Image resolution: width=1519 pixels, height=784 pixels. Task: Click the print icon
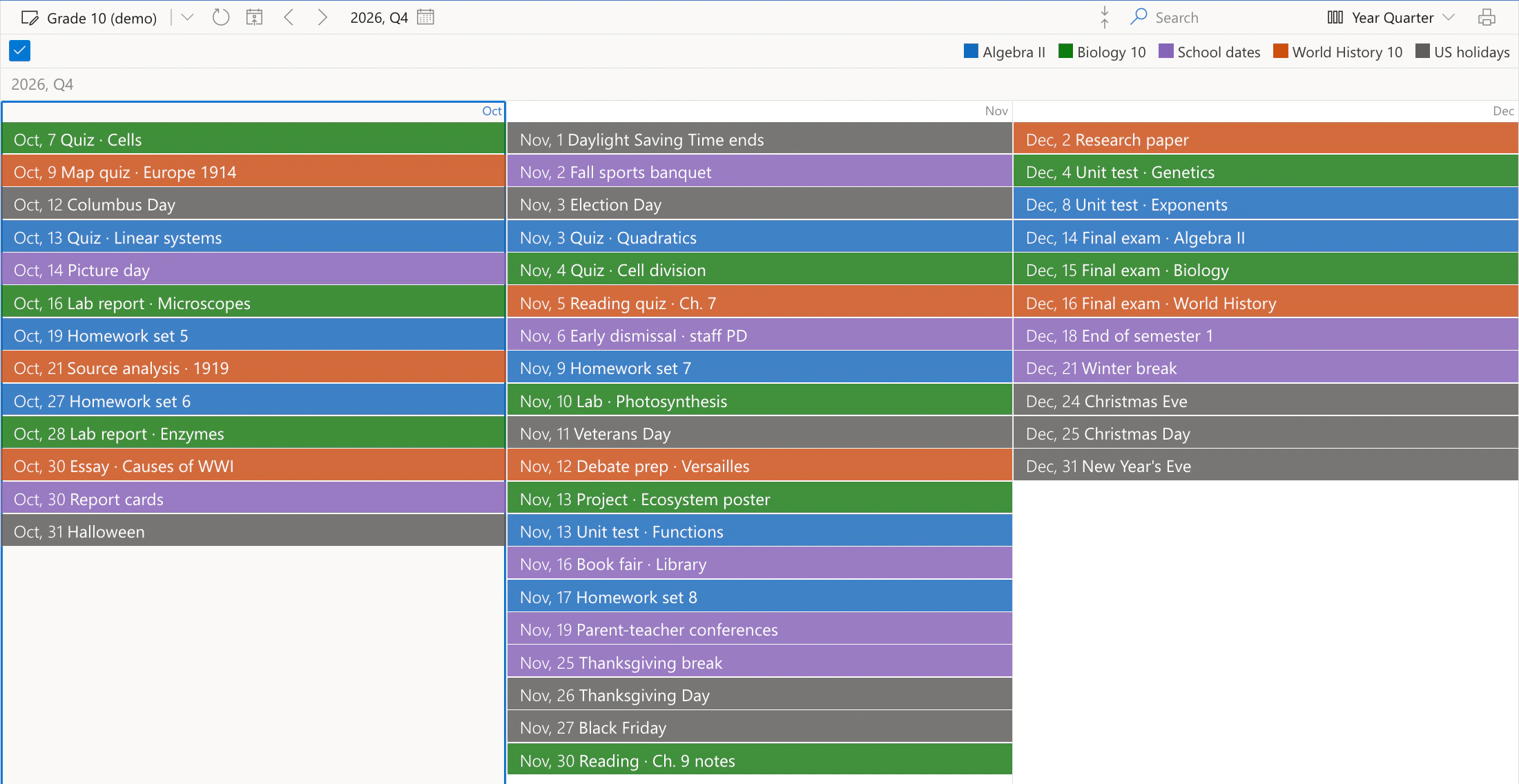tap(1487, 18)
